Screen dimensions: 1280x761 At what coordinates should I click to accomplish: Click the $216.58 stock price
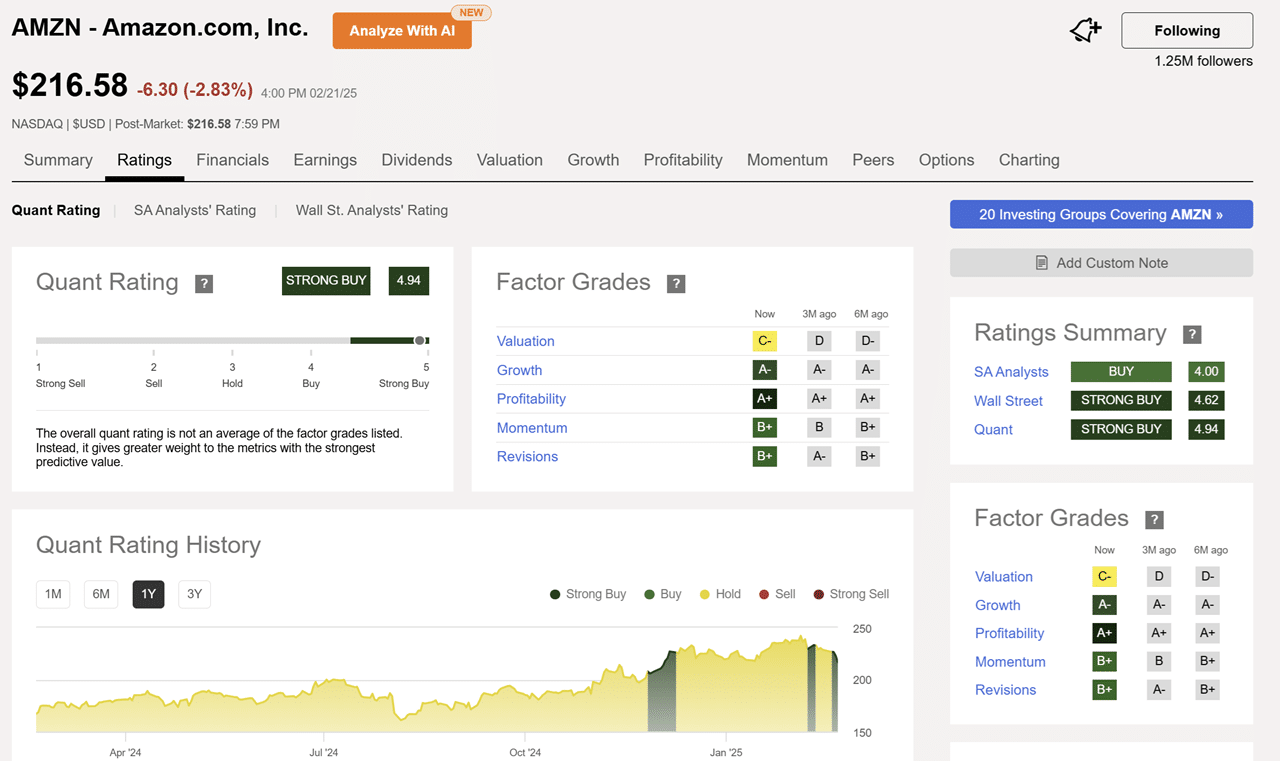70,86
